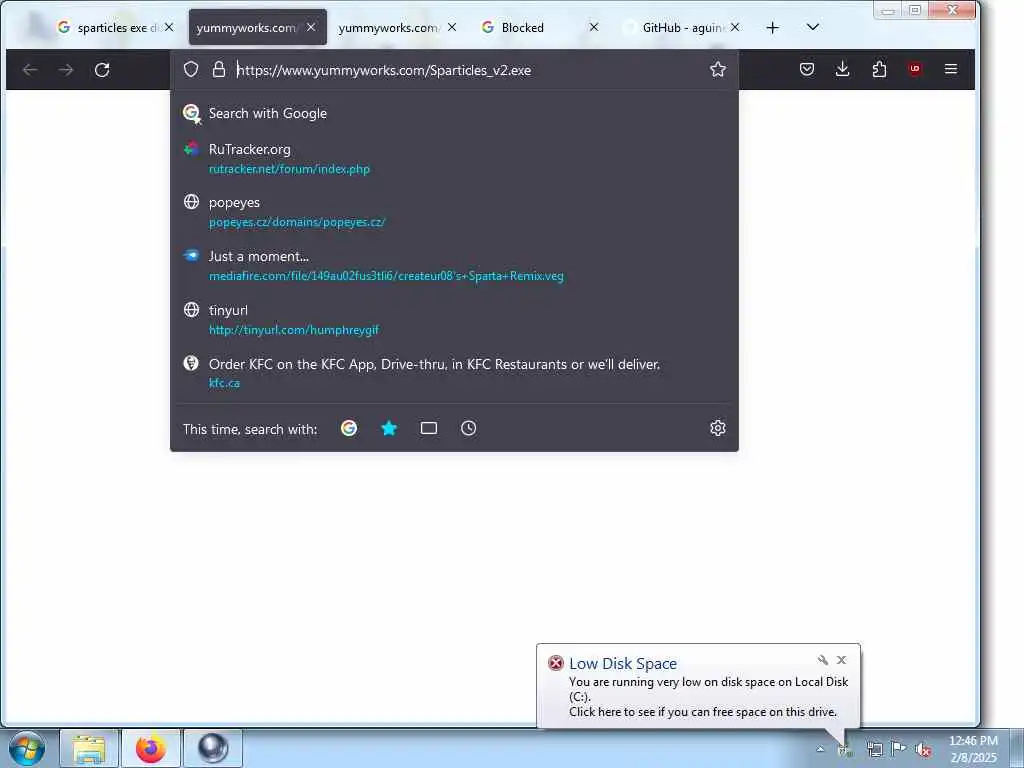Open network tray icon
The image size is (1024, 768).
pos(874,750)
